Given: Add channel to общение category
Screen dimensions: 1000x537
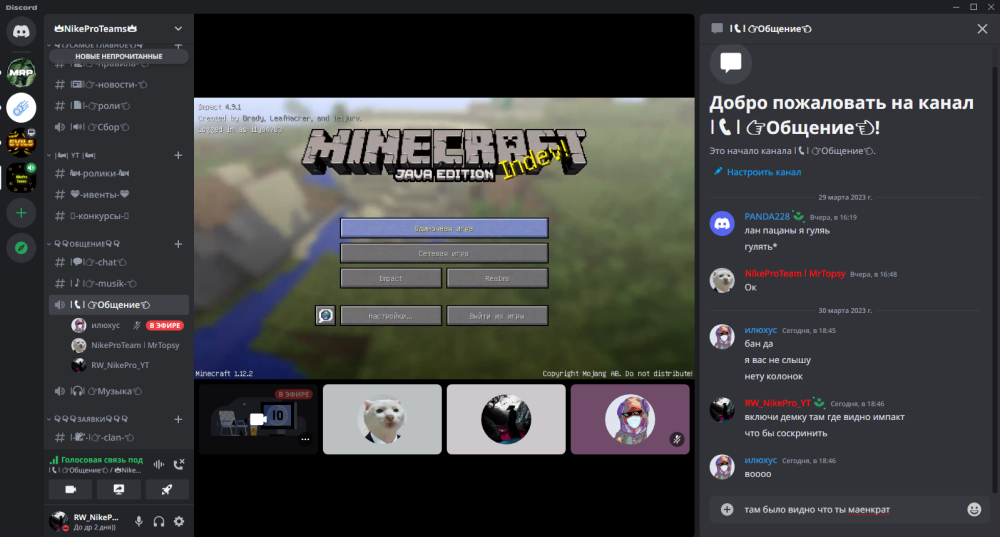Looking at the screenshot, I should [179, 244].
